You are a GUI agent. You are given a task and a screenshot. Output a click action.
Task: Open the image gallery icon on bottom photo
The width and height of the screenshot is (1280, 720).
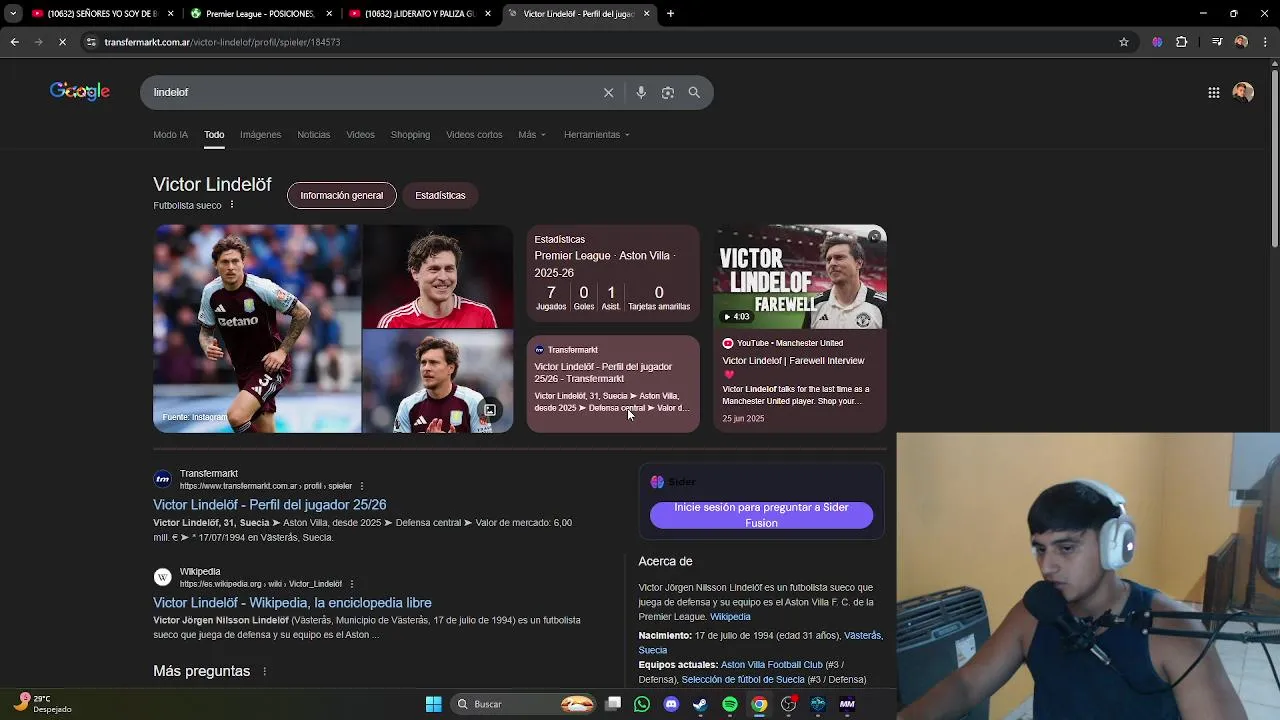490,410
